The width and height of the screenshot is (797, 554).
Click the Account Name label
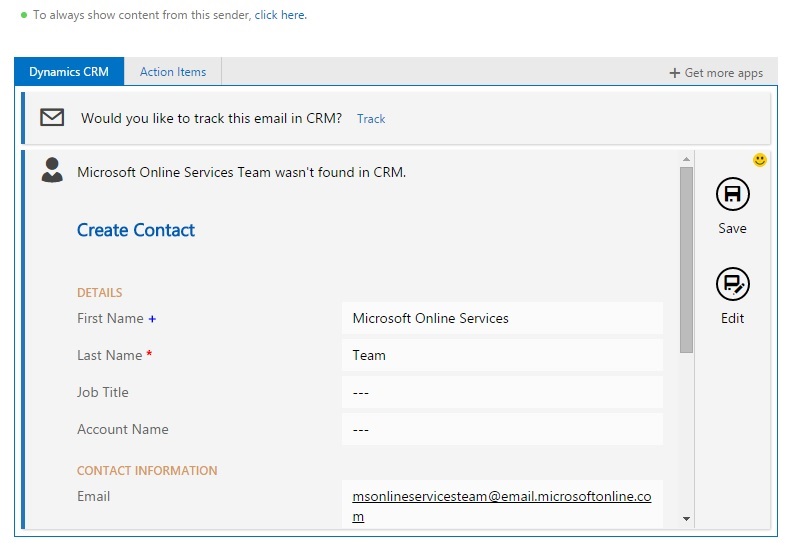point(122,429)
